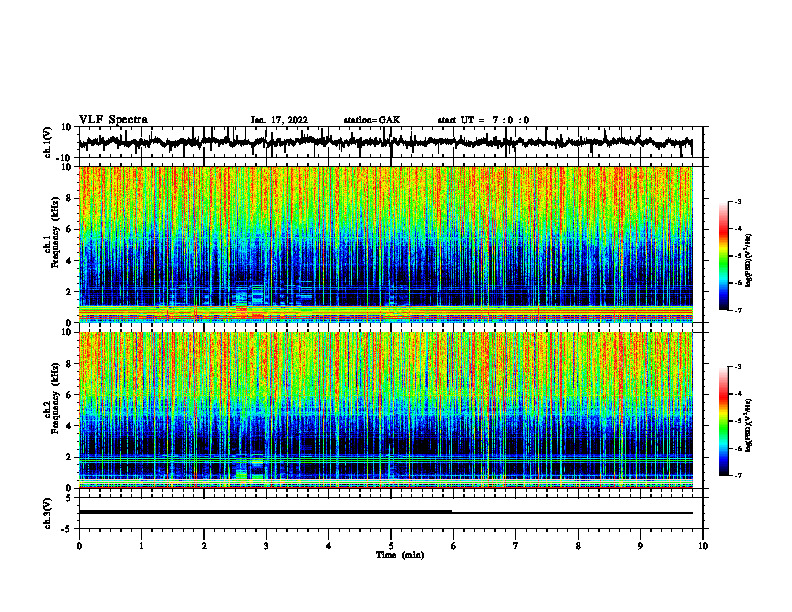Viewport: 792px width, 612px height.
Task: Click x-axis time tick label "6"
Action: click(x=454, y=546)
